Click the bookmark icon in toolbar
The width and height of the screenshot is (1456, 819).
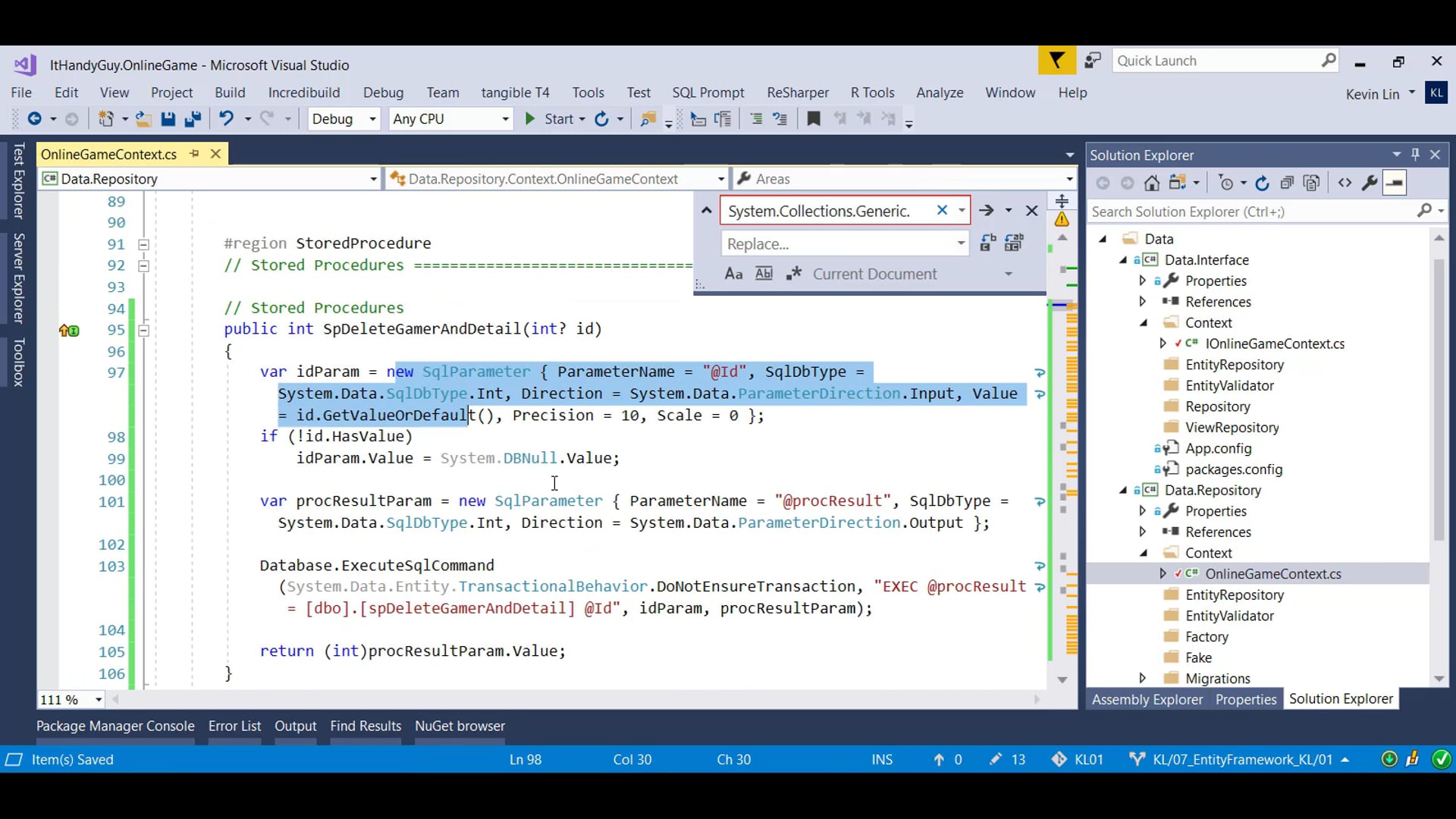(814, 119)
